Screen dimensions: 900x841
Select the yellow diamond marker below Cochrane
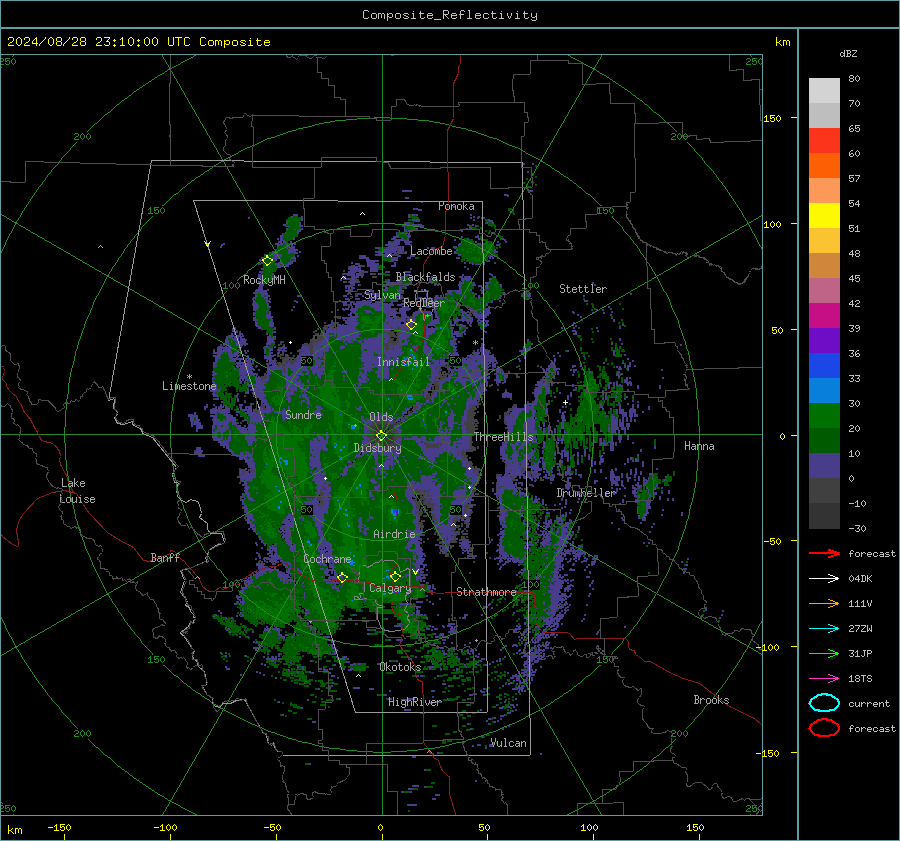343,577
